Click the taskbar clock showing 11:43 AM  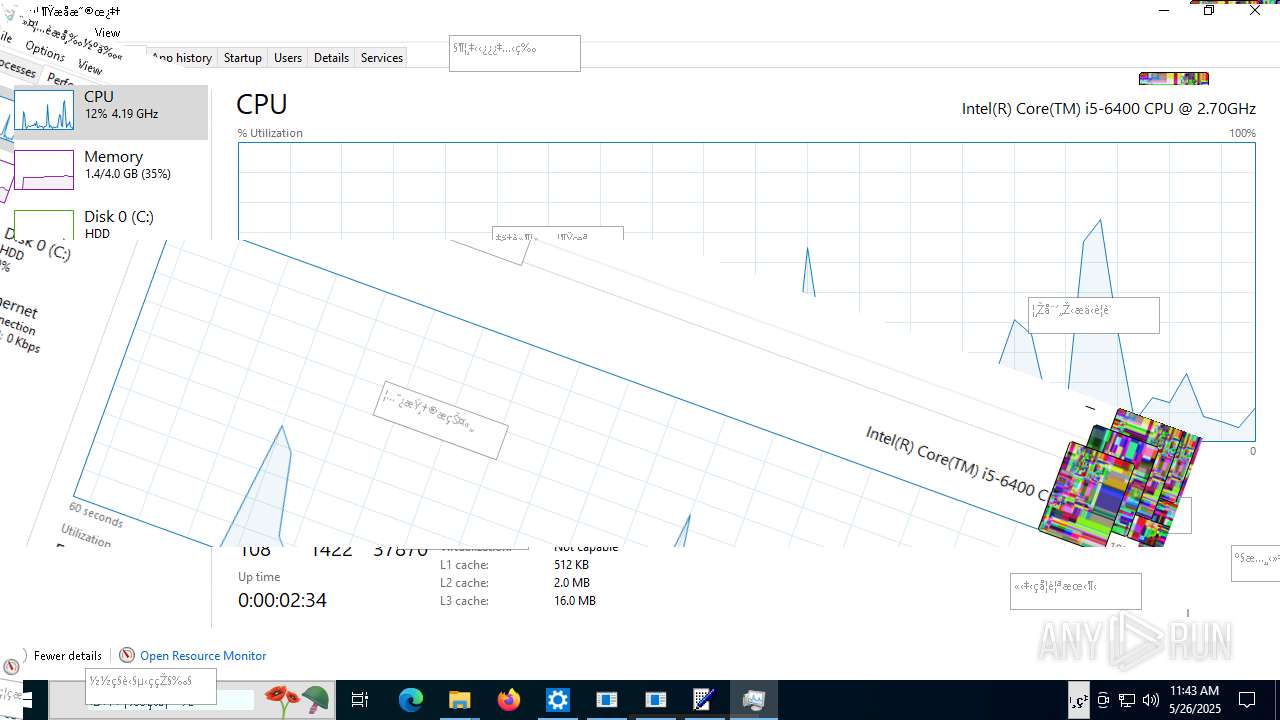coord(1194,700)
